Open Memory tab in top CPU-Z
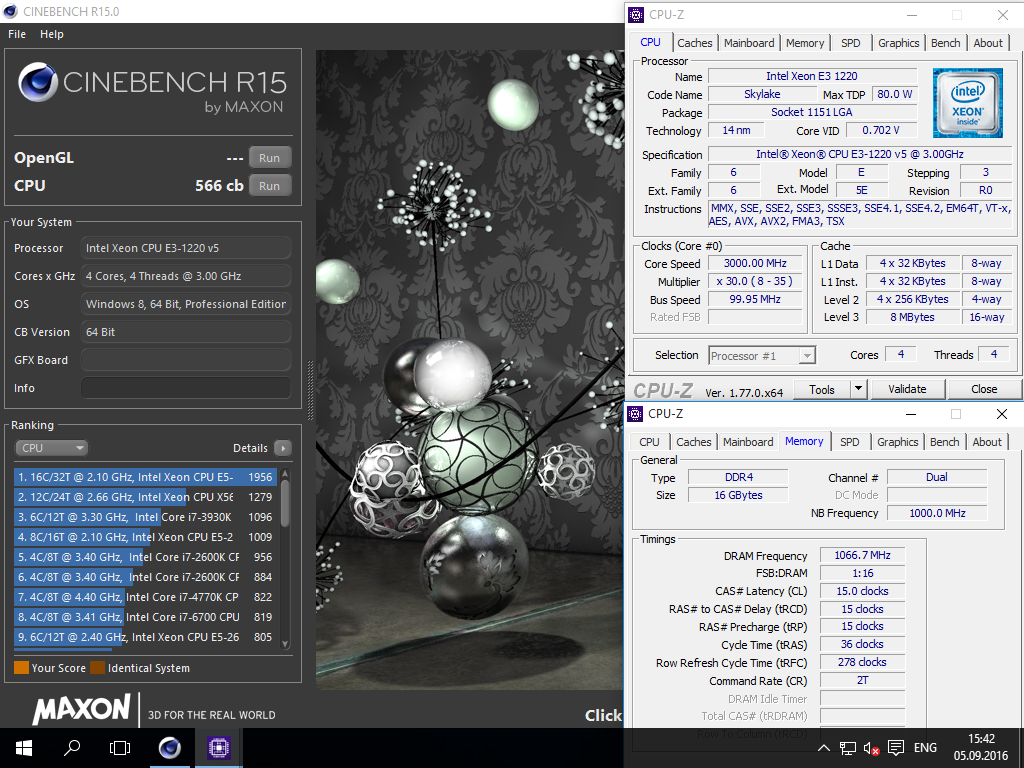 click(805, 43)
